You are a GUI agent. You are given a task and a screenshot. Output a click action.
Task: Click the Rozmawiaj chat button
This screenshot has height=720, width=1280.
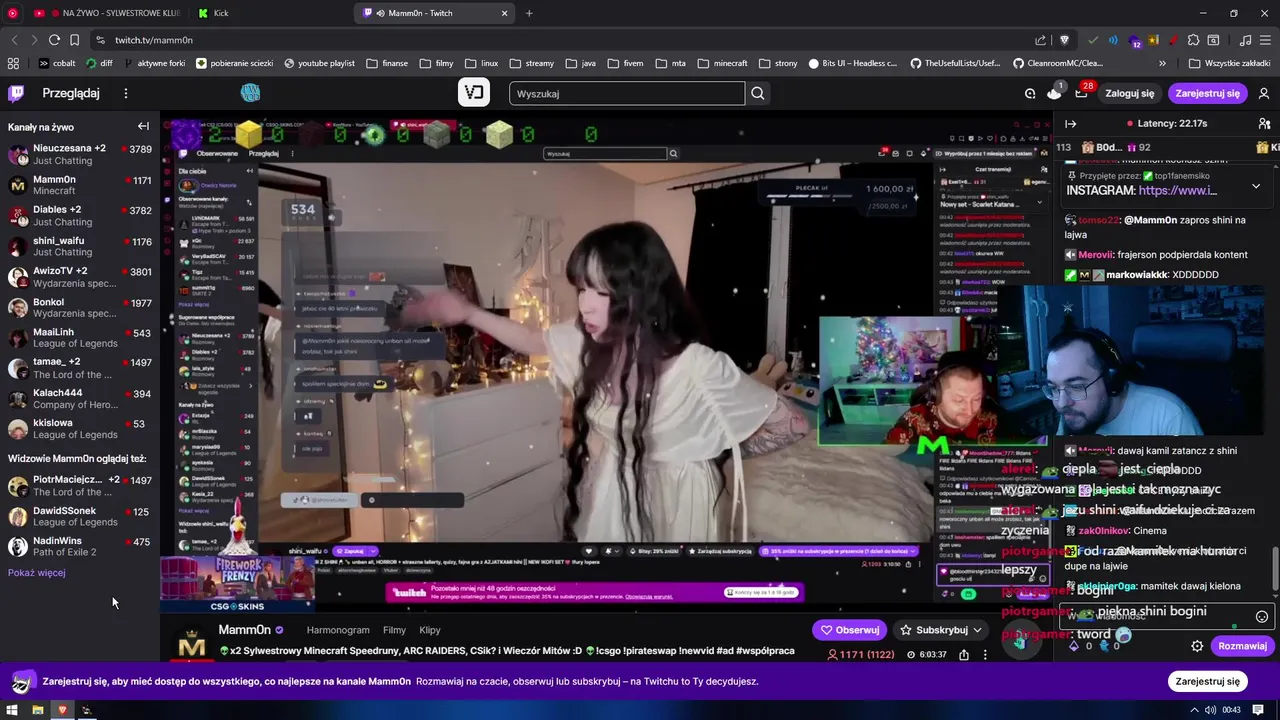(x=1243, y=646)
